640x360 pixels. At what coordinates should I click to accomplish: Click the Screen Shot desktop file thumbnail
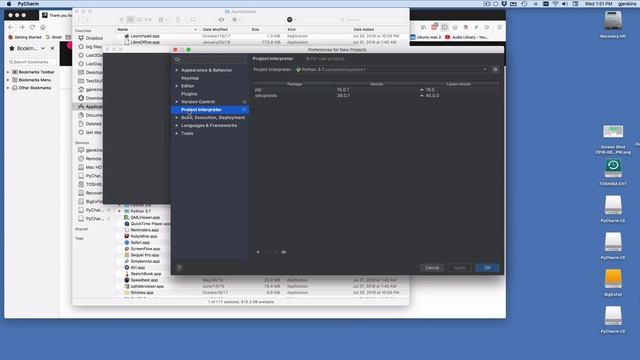[x=613, y=131]
